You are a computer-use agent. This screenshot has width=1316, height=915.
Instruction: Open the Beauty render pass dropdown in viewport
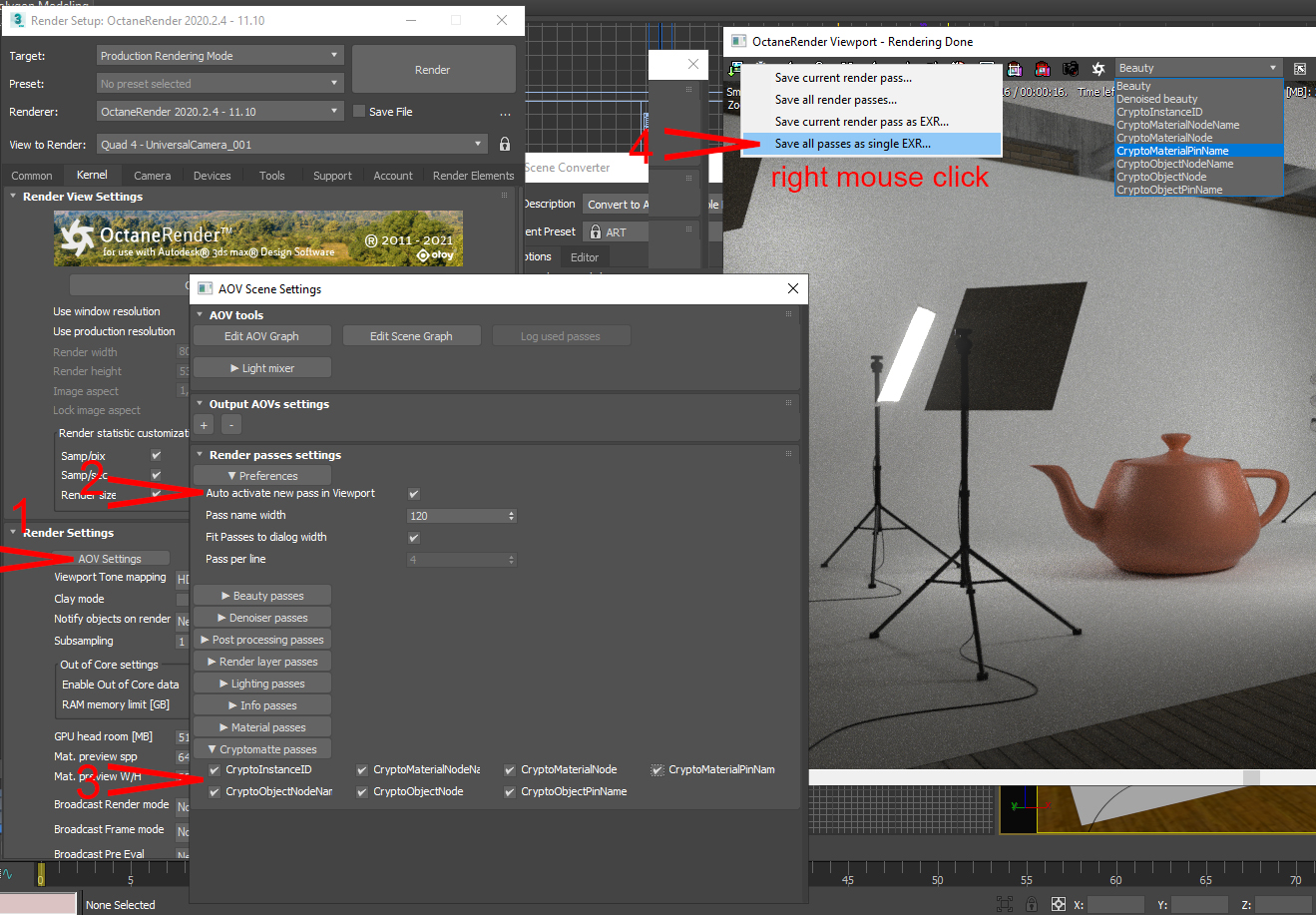[1197, 68]
